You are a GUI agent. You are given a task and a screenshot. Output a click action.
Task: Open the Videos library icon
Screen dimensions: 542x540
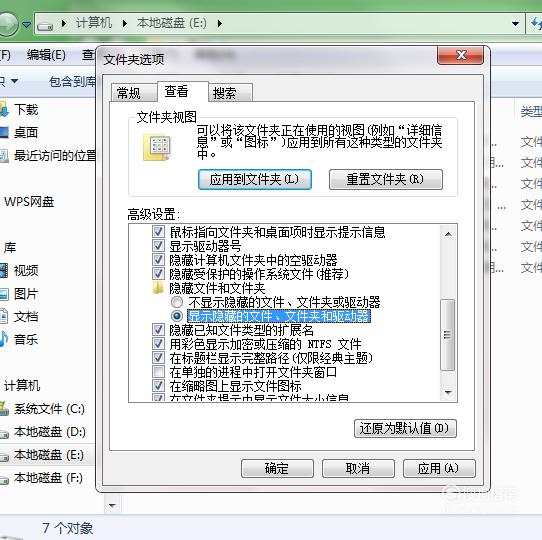[x=3, y=270]
